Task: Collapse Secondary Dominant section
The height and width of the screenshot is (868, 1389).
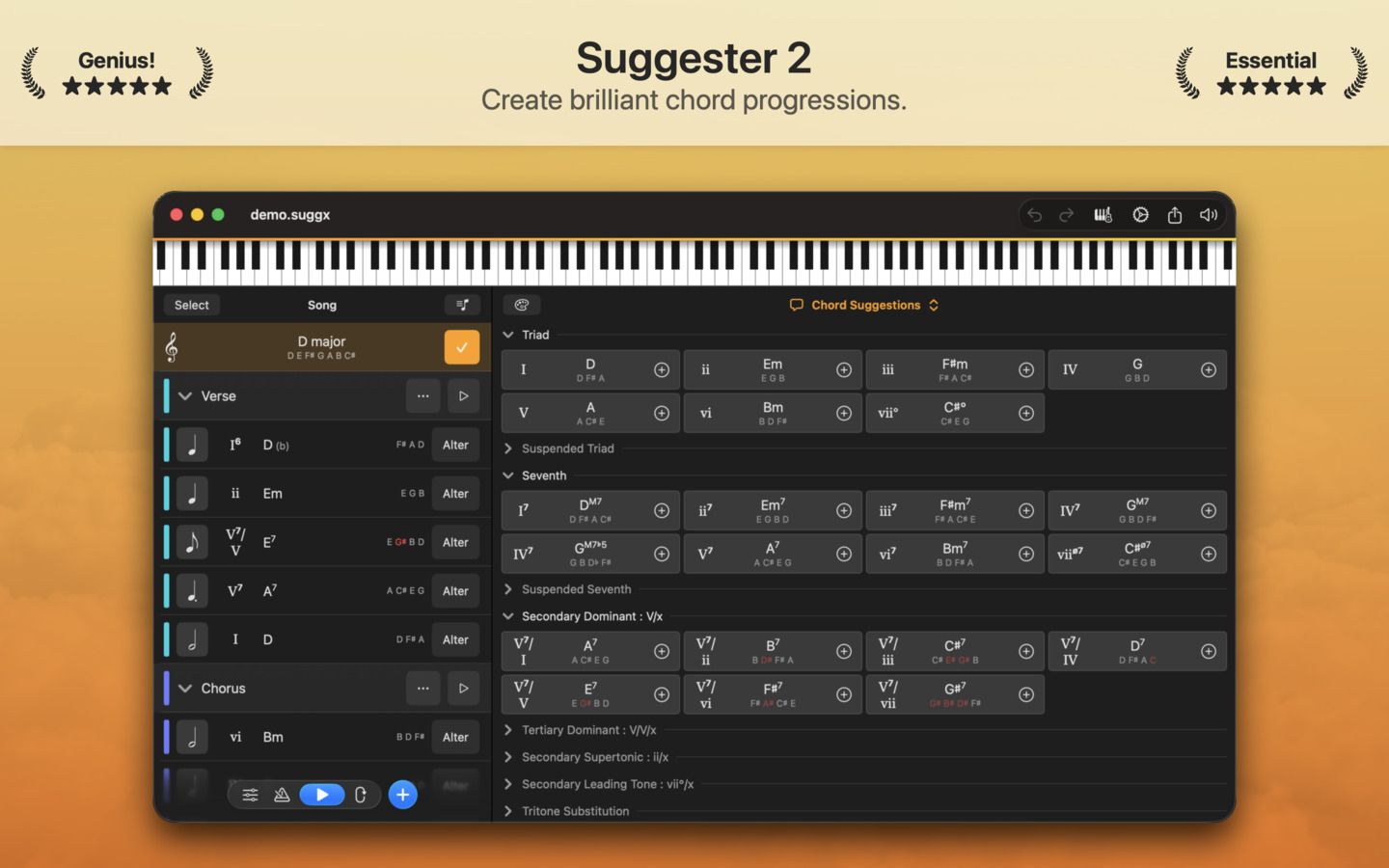Action: [x=508, y=616]
